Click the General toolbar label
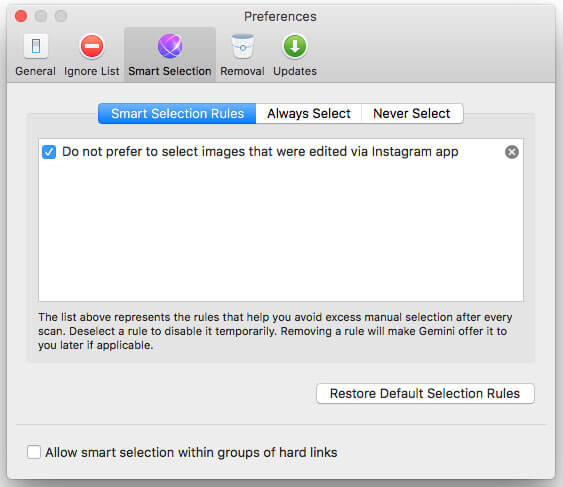Screen dimensions: 563x487 point(35,71)
